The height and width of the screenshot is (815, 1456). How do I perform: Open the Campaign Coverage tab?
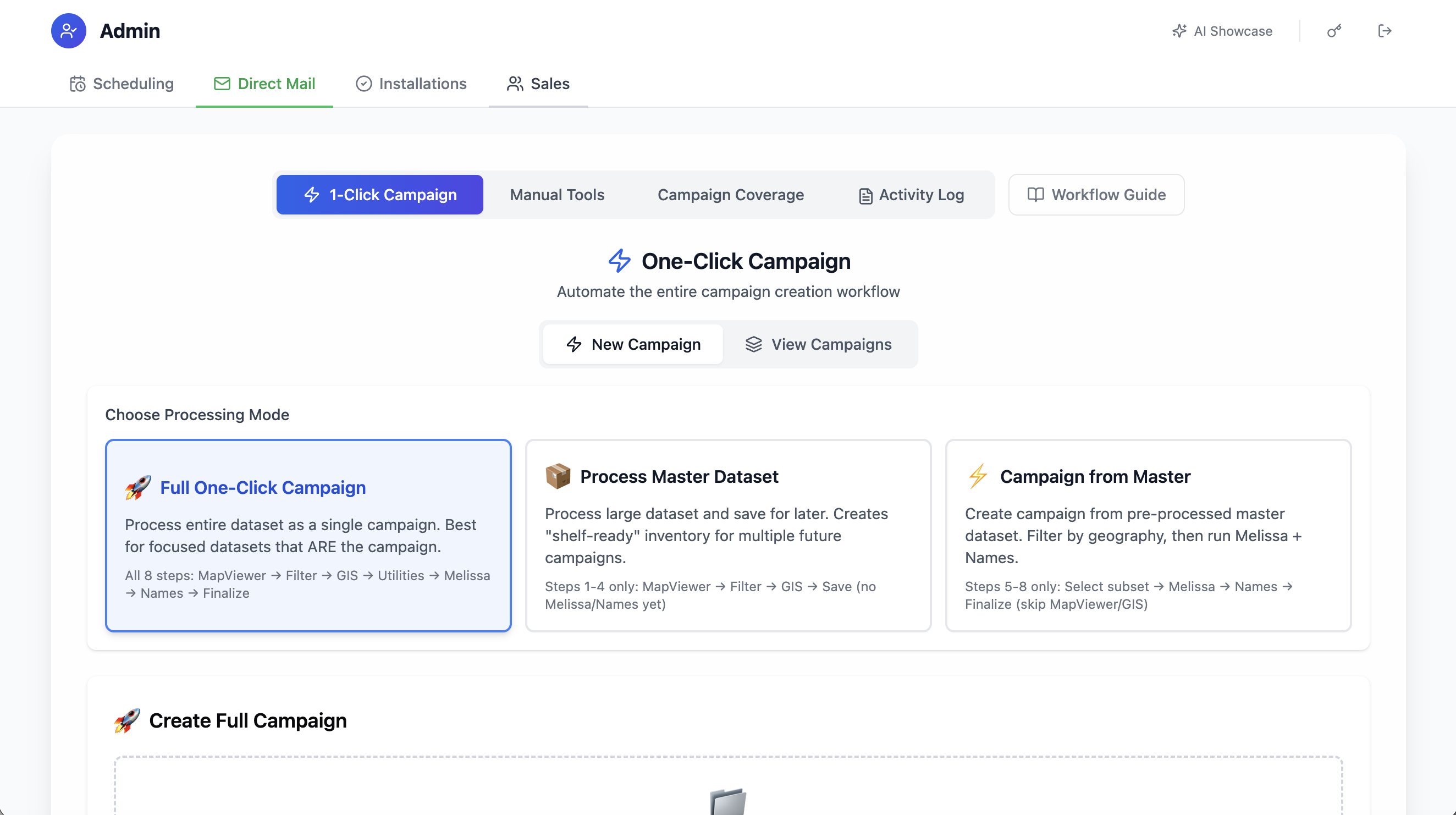pyautogui.click(x=730, y=195)
